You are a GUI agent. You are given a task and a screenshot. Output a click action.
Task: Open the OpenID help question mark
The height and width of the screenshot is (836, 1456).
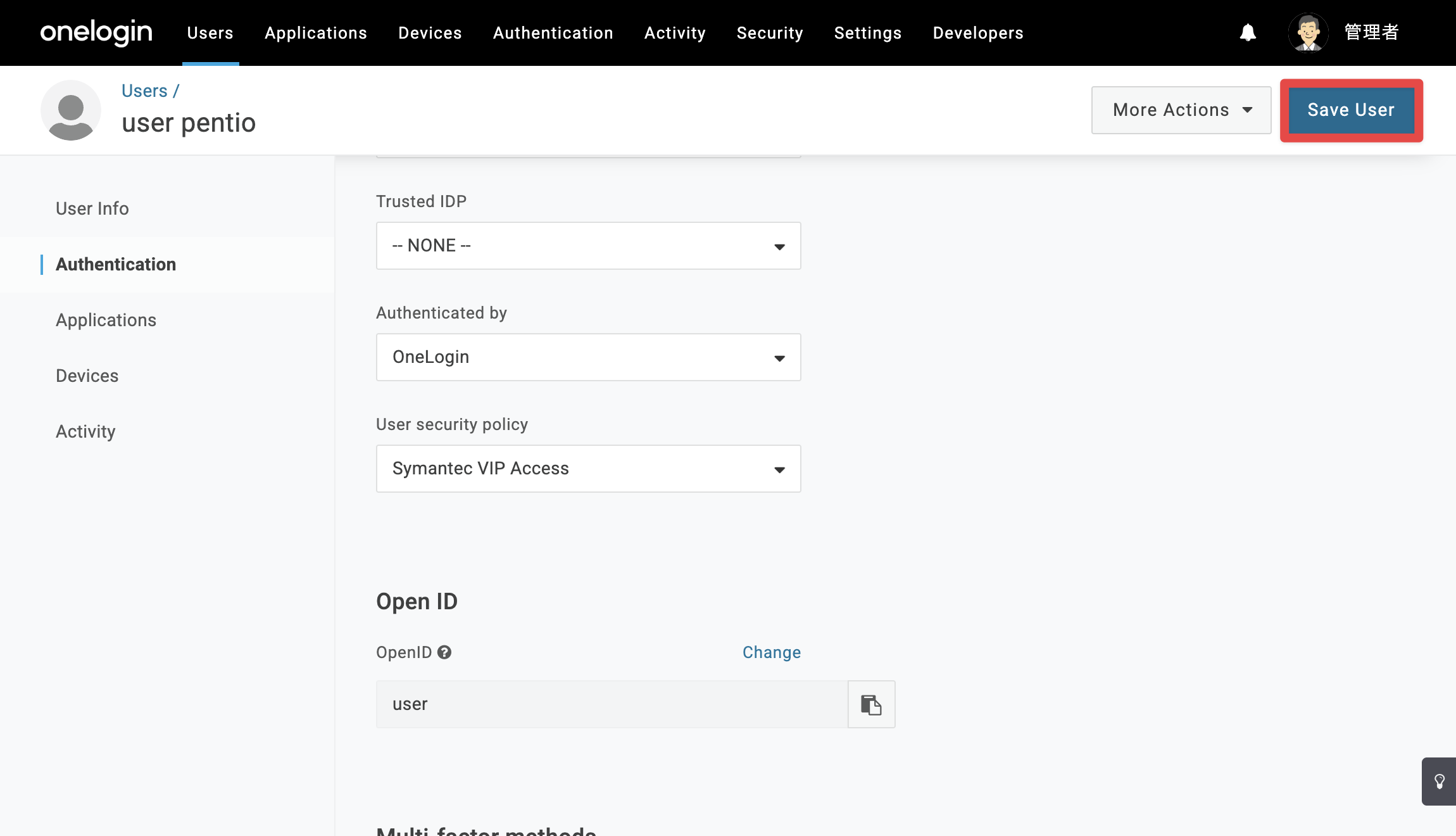click(444, 652)
